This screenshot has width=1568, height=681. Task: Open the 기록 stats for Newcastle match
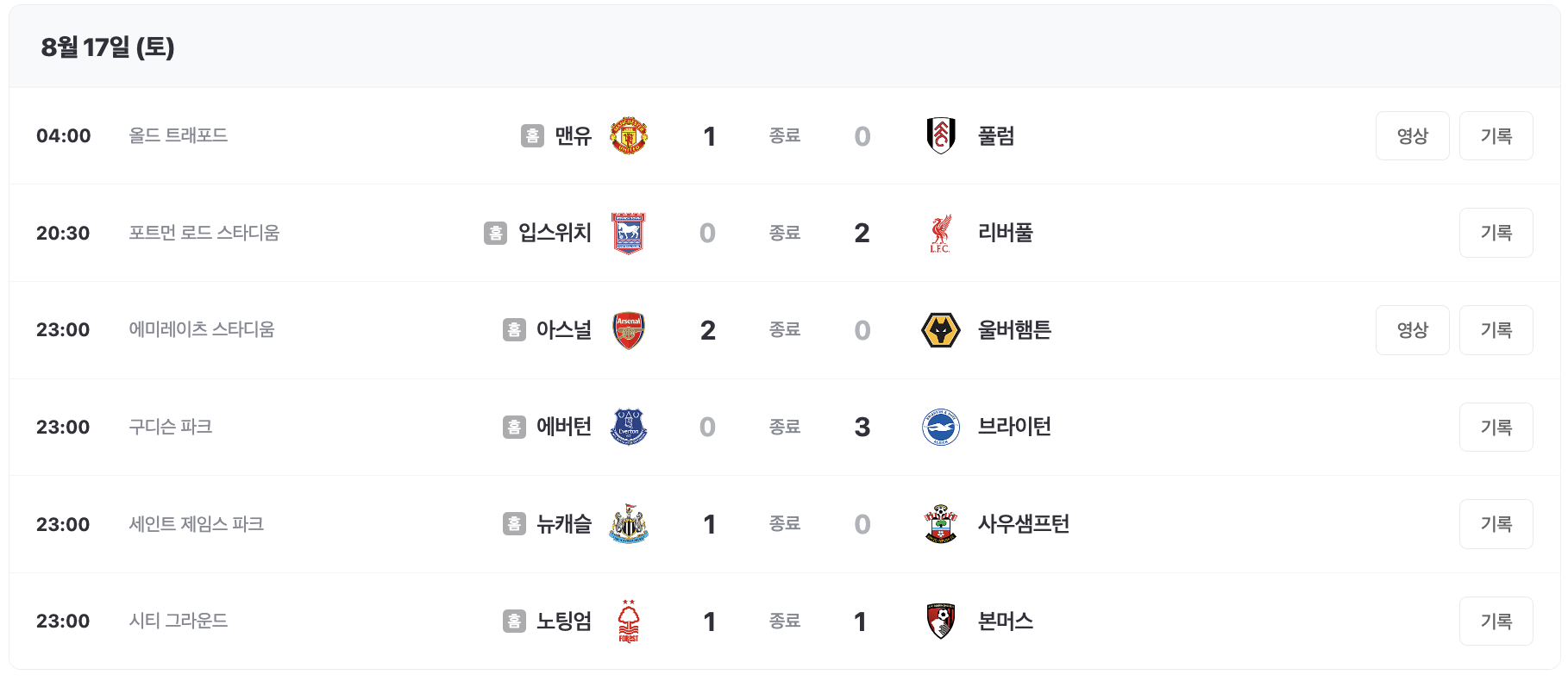pyautogui.click(x=1496, y=523)
